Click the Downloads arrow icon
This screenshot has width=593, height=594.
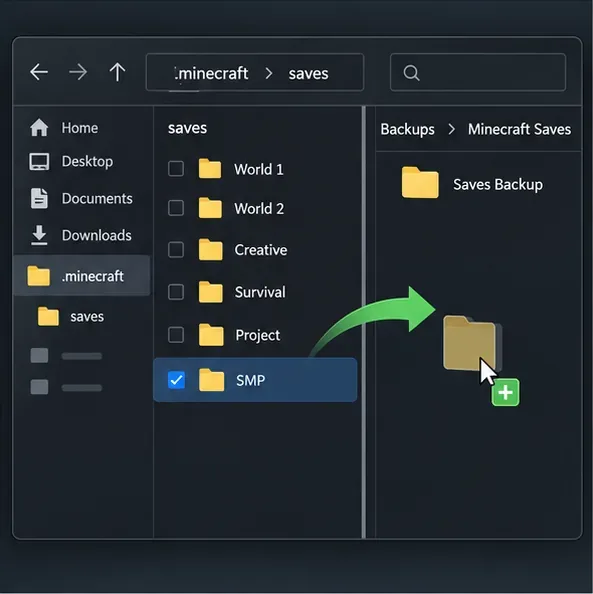[x=39, y=235]
